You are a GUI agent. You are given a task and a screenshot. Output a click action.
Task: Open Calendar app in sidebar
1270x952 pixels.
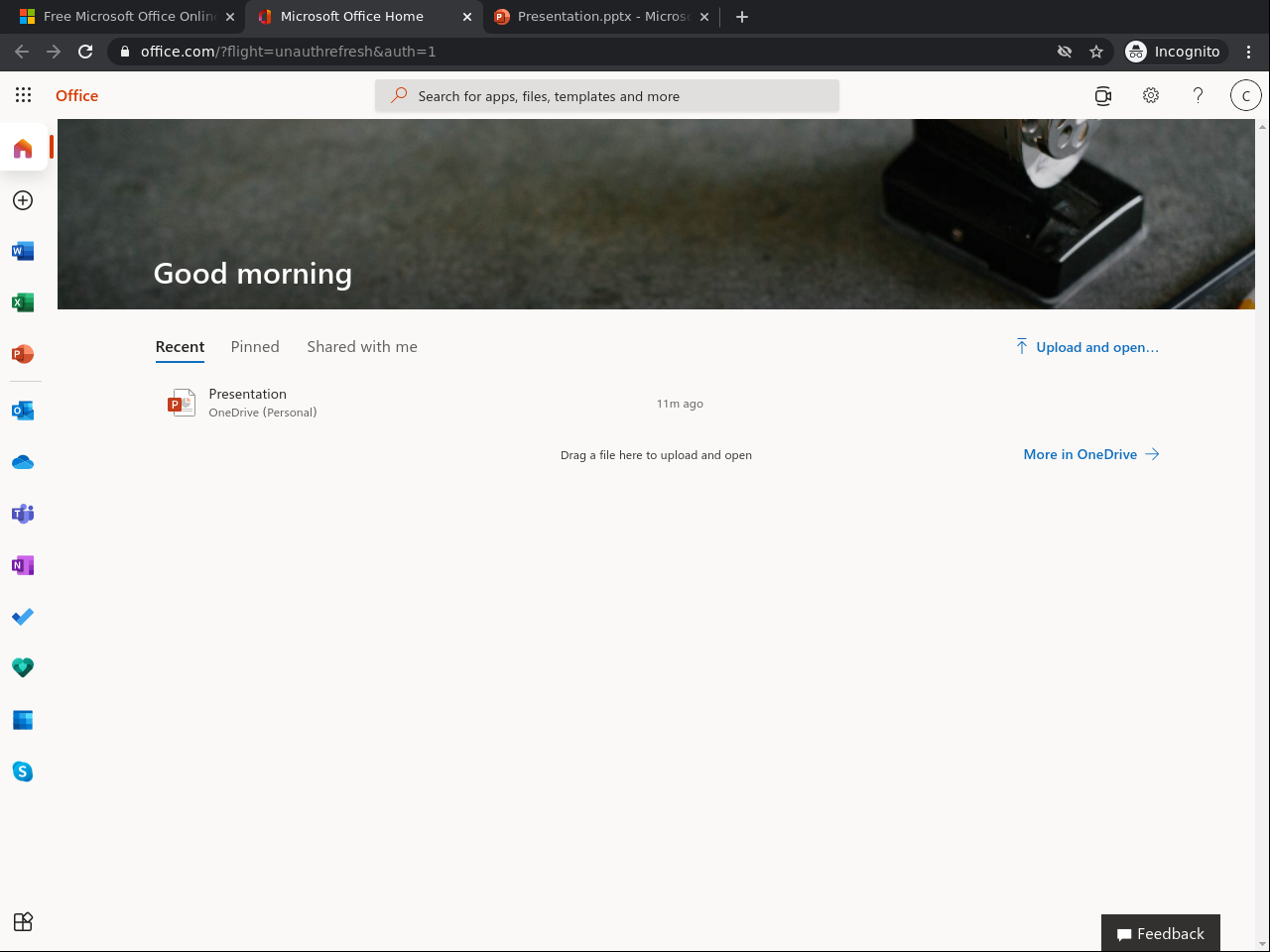(x=23, y=720)
